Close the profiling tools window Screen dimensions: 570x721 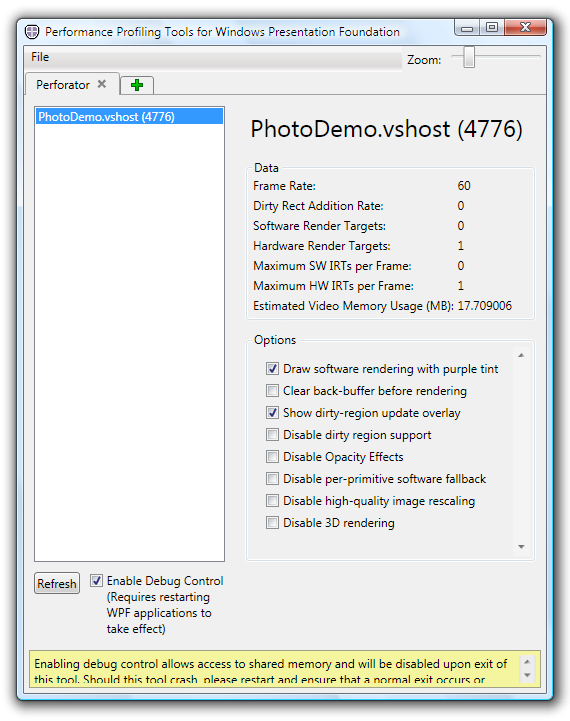525,28
